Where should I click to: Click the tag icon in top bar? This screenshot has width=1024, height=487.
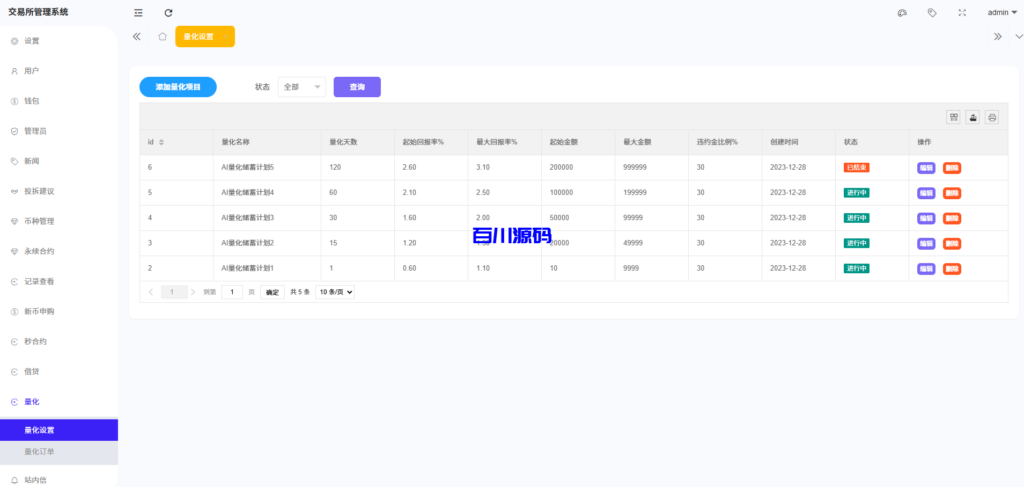click(x=932, y=12)
